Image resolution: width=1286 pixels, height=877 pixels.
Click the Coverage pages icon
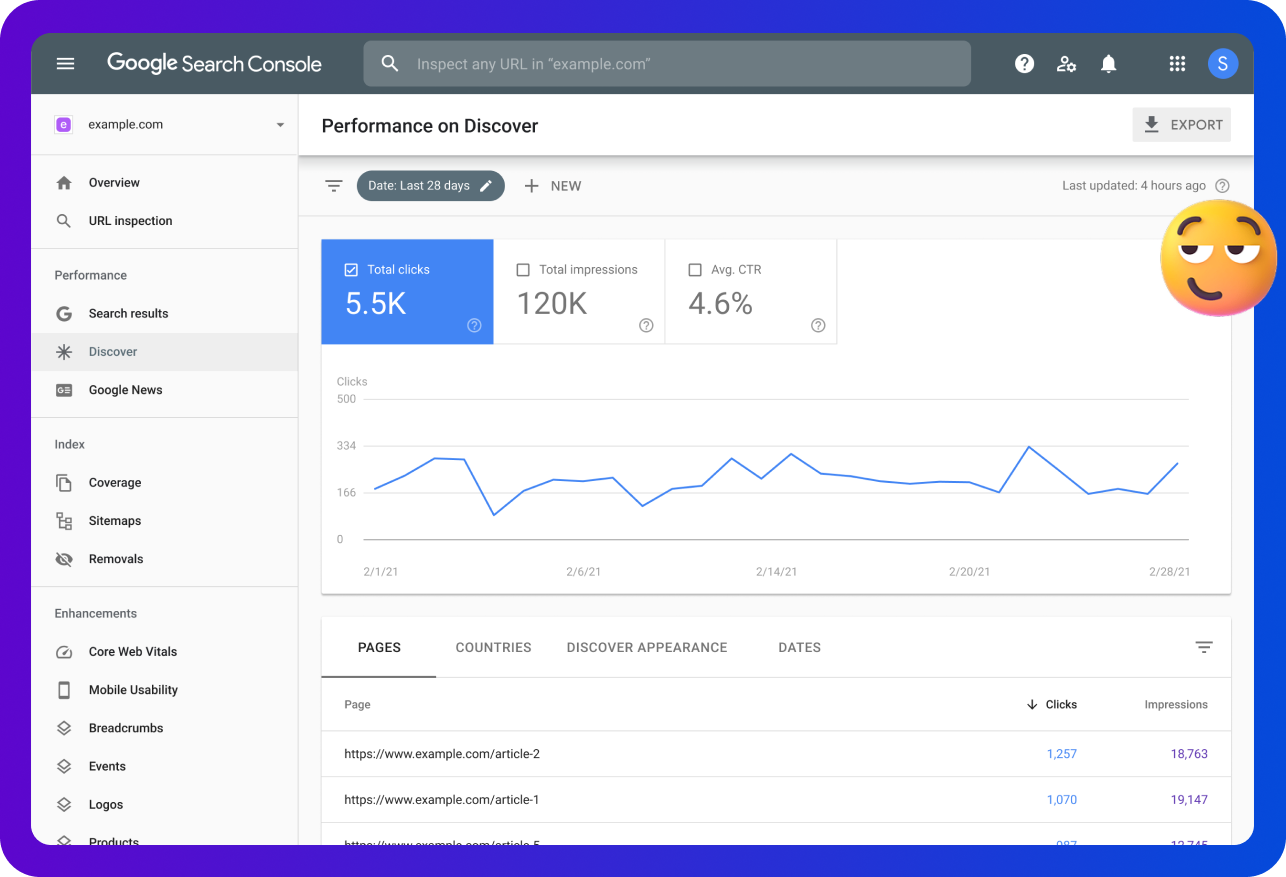pyautogui.click(x=64, y=483)
